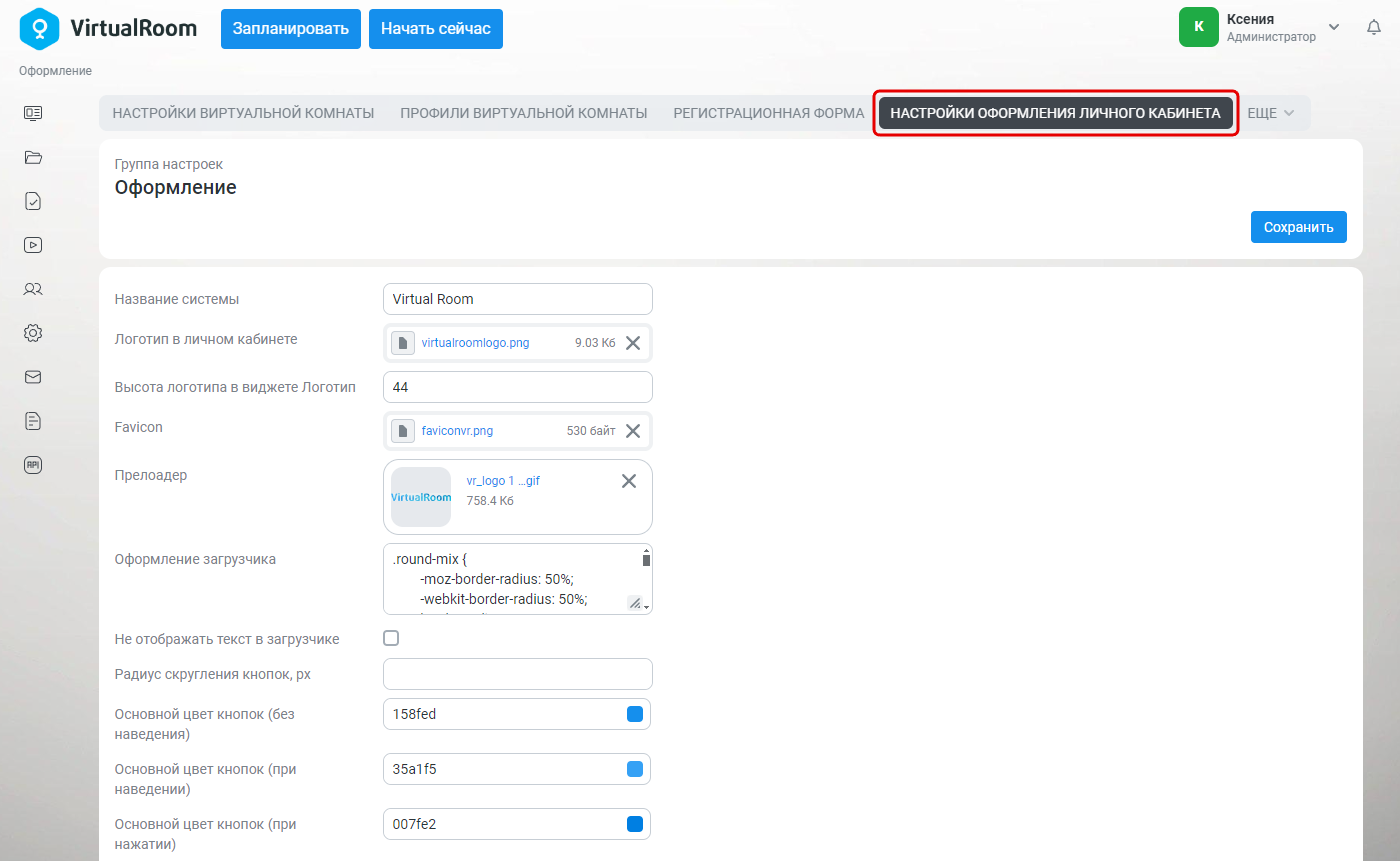Click the Запланировать button
The image size is (1400, 861).
(291, 29)
